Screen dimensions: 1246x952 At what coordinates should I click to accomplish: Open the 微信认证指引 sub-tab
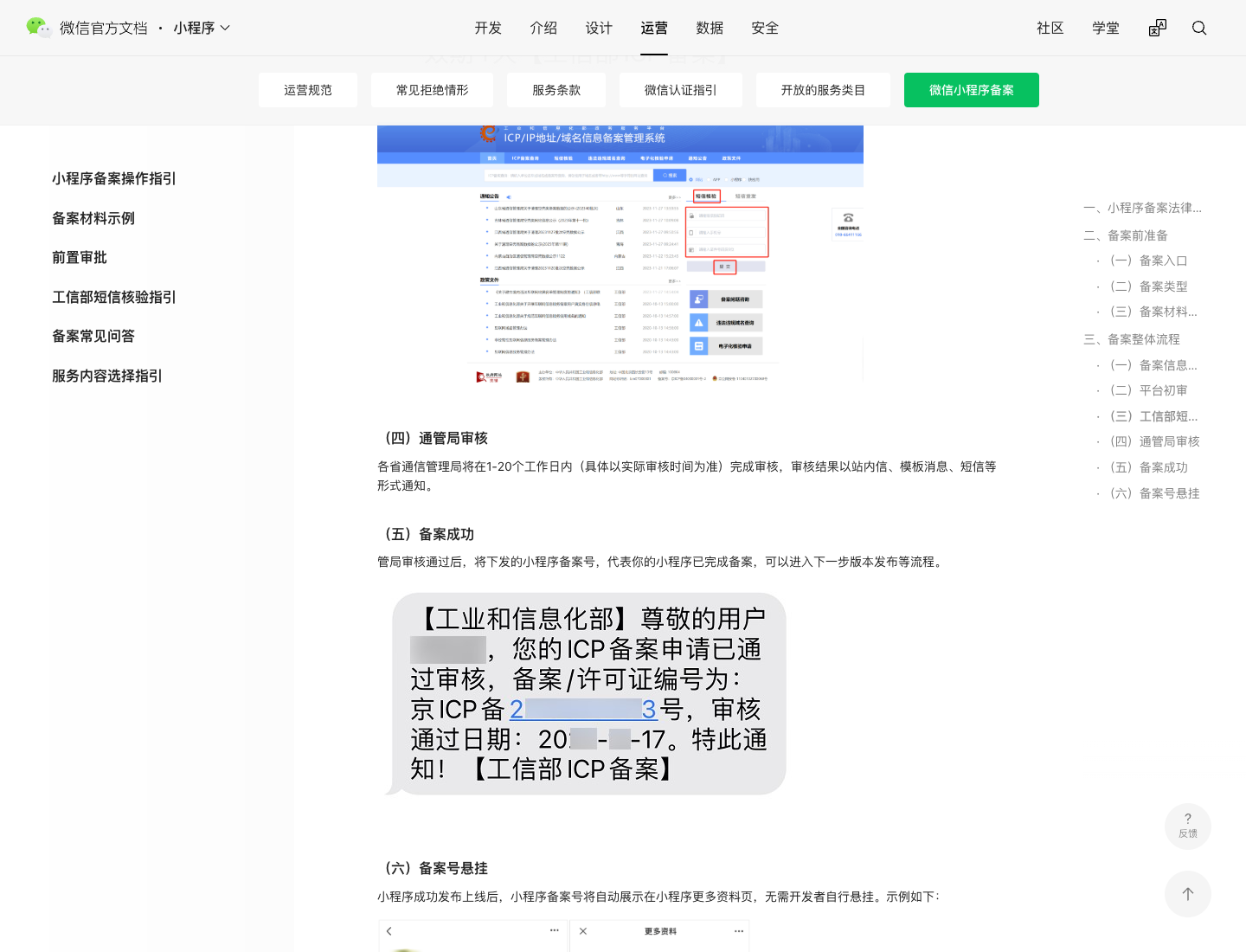(x=681, y=90)
